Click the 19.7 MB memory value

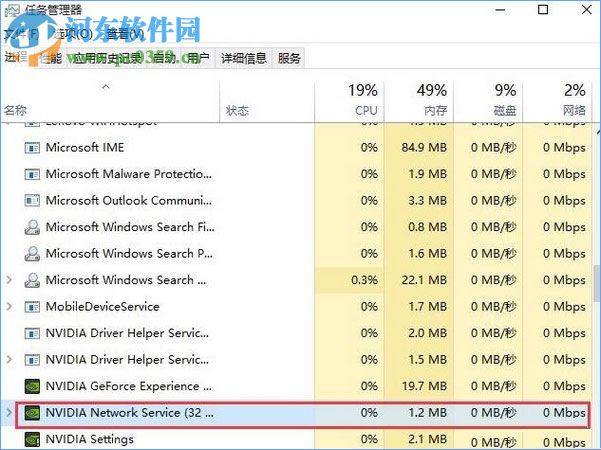pyautogui.click(x=424, y=386)
